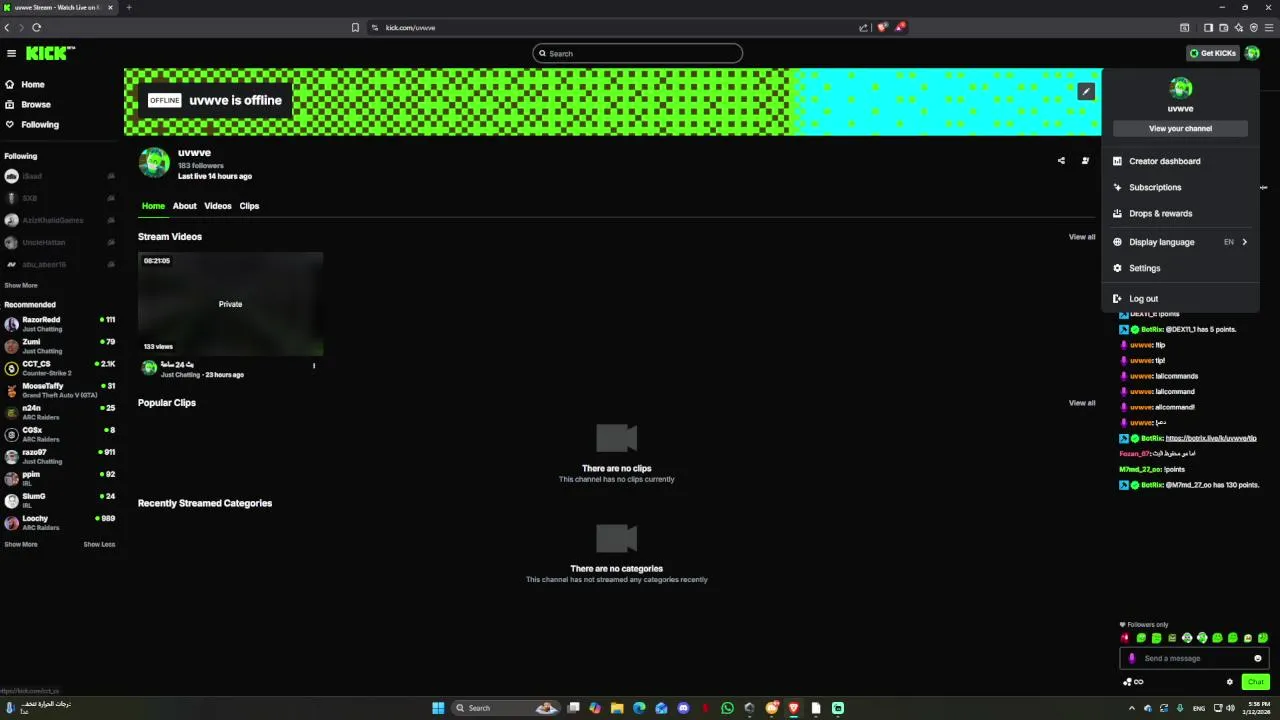
Task: Open CCT_CS recommended channel
Action: coord(60,368)
